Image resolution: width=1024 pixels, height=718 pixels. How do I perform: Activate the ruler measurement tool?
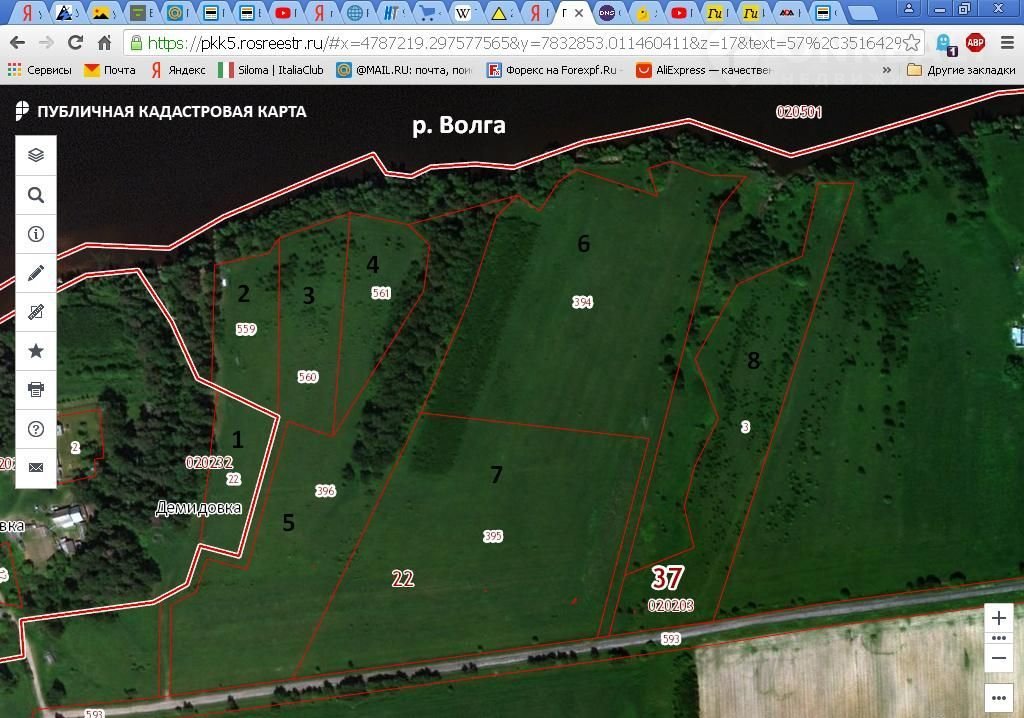[x=36, y=312]
